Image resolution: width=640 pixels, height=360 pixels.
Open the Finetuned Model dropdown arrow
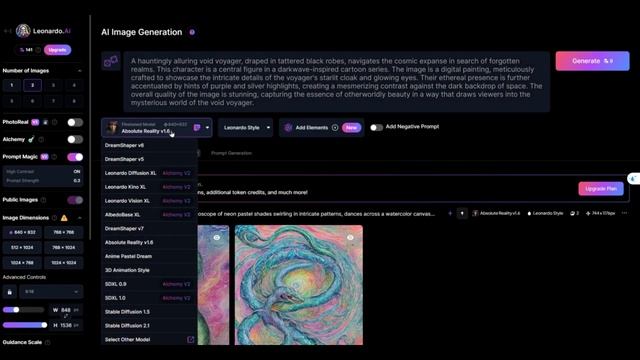[207, 128]
